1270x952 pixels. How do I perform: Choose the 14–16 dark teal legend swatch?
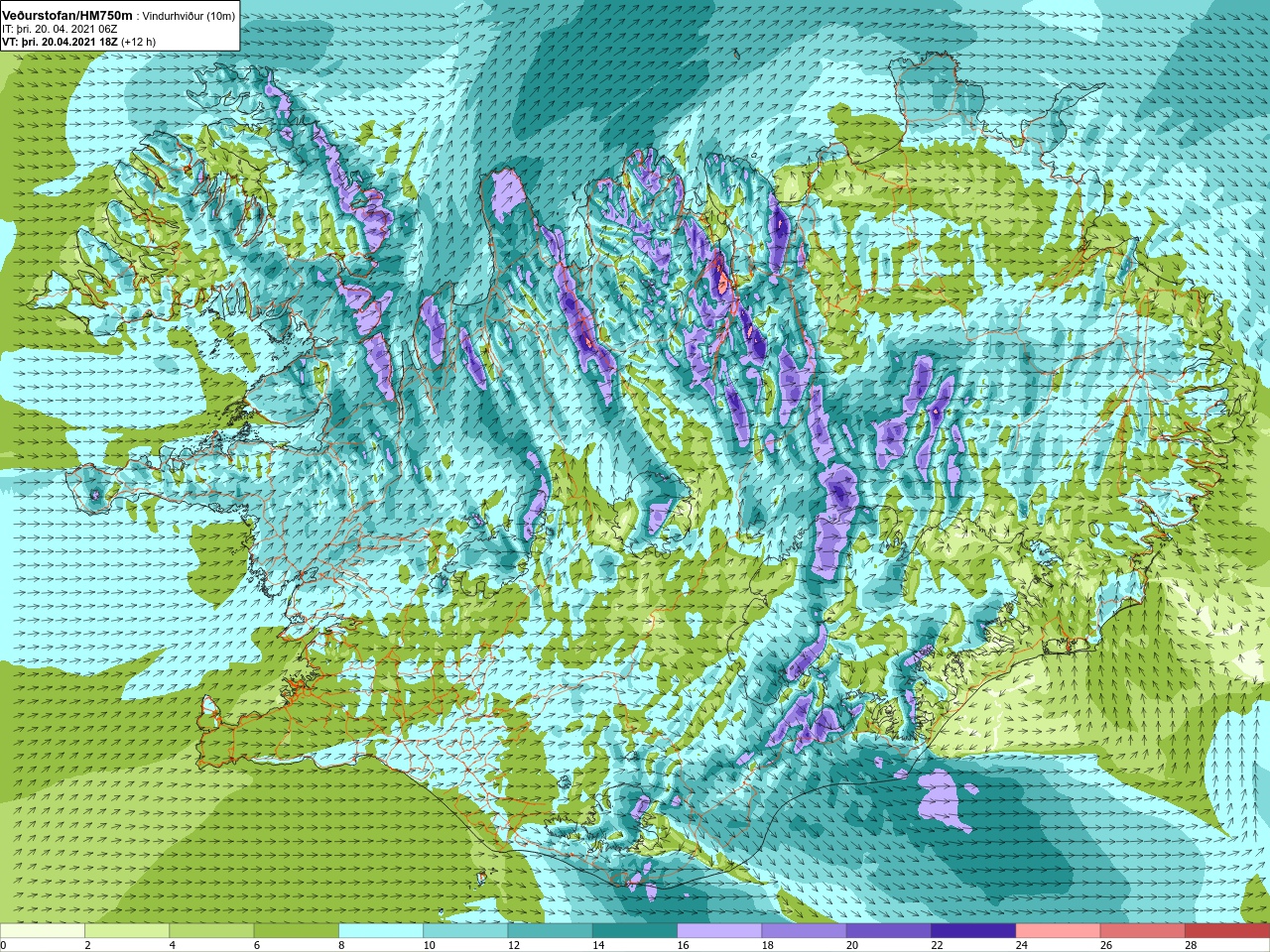[x=635, y=931]
